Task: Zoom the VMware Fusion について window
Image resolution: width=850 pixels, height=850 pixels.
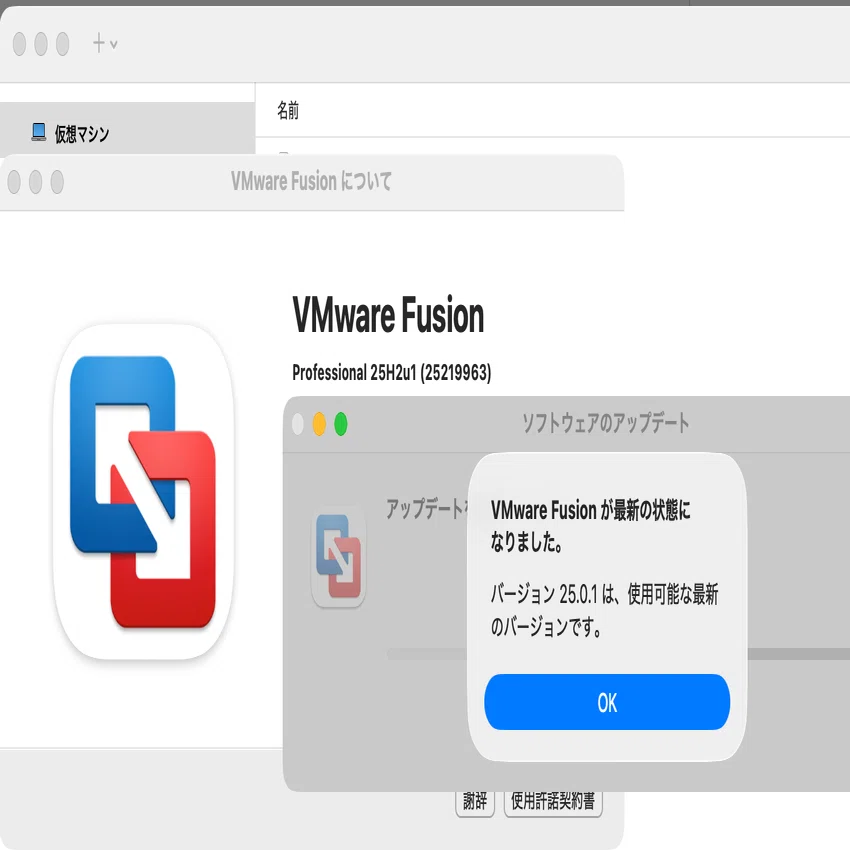Action: 57,182
